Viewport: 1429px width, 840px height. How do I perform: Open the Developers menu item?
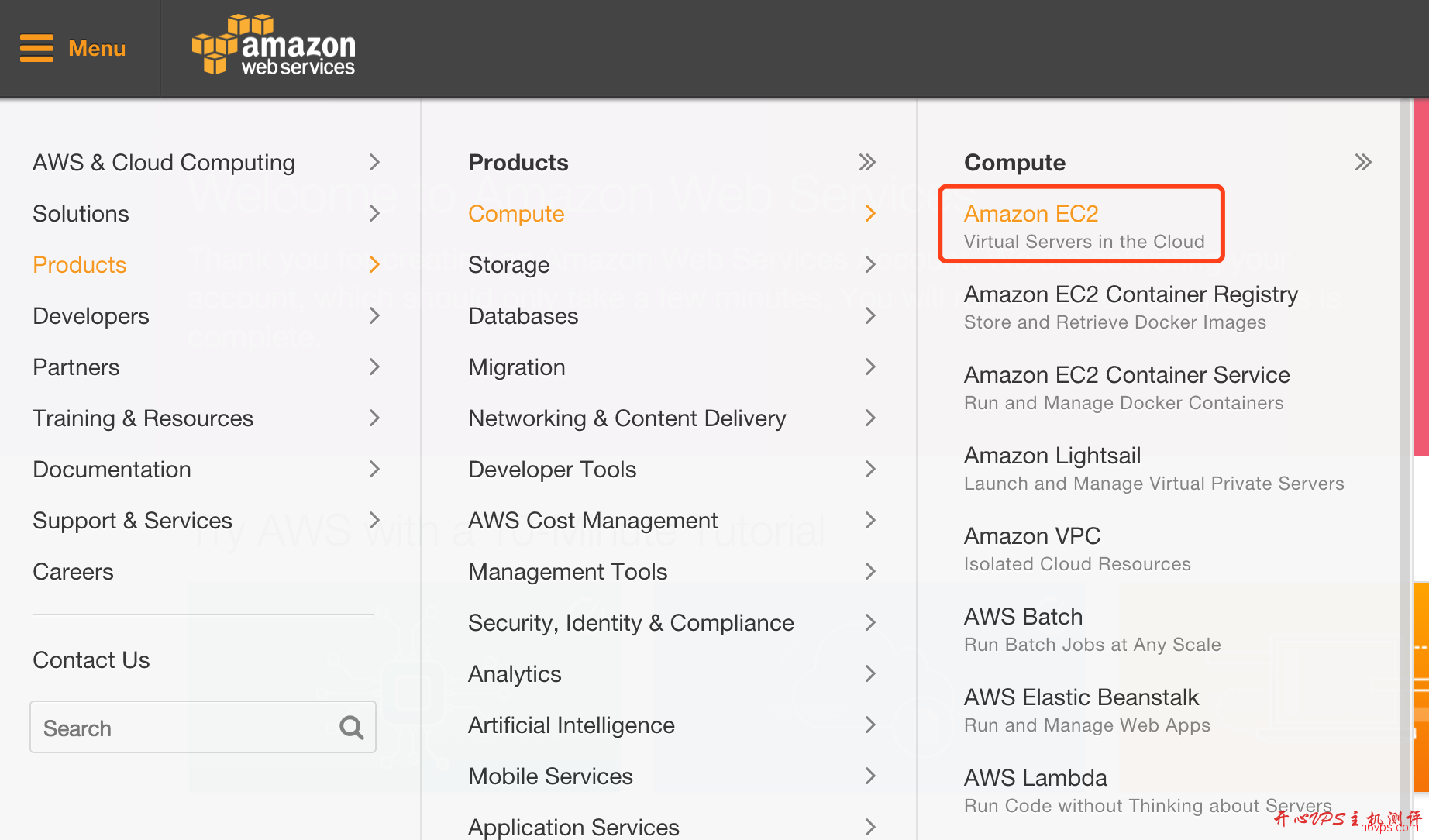pos(91,315)
